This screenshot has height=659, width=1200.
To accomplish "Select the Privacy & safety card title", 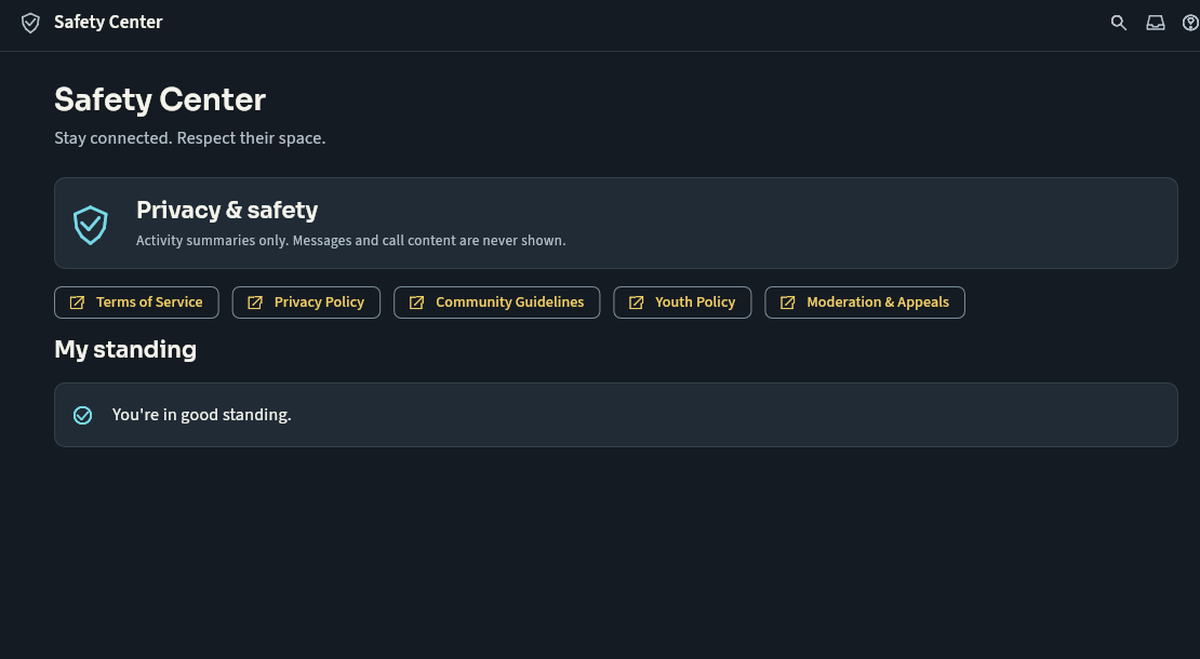I will point(227,210).
